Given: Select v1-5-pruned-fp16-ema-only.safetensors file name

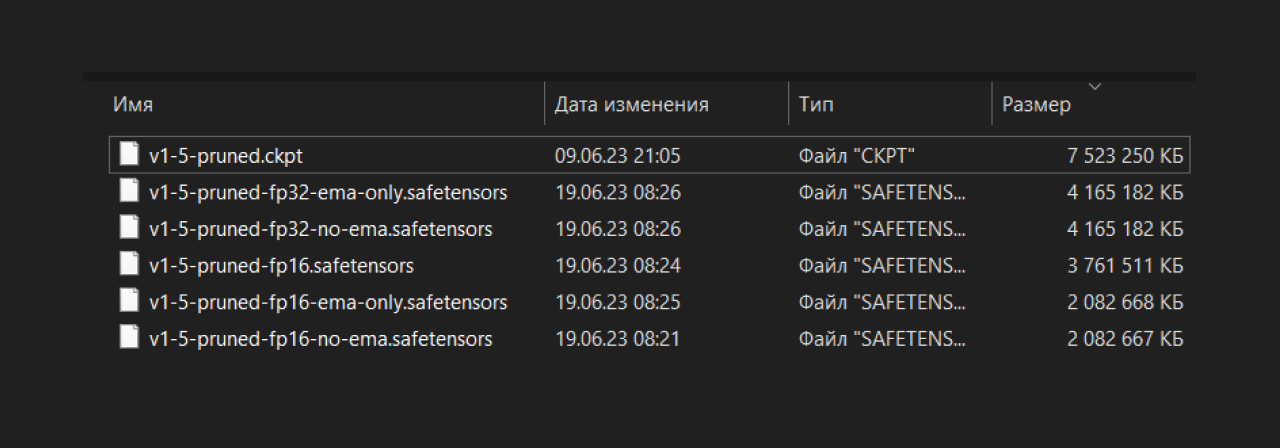Looking at the screenshot, I should pyautogui.click(x=327, y=302).
